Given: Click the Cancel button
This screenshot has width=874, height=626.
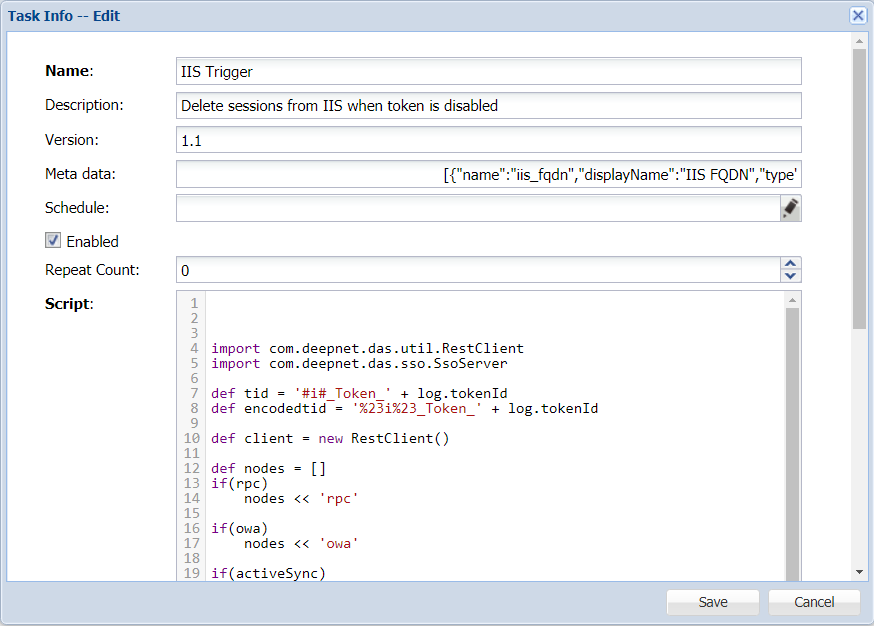Looking at the screenshot, I should (x=814, y=602).
